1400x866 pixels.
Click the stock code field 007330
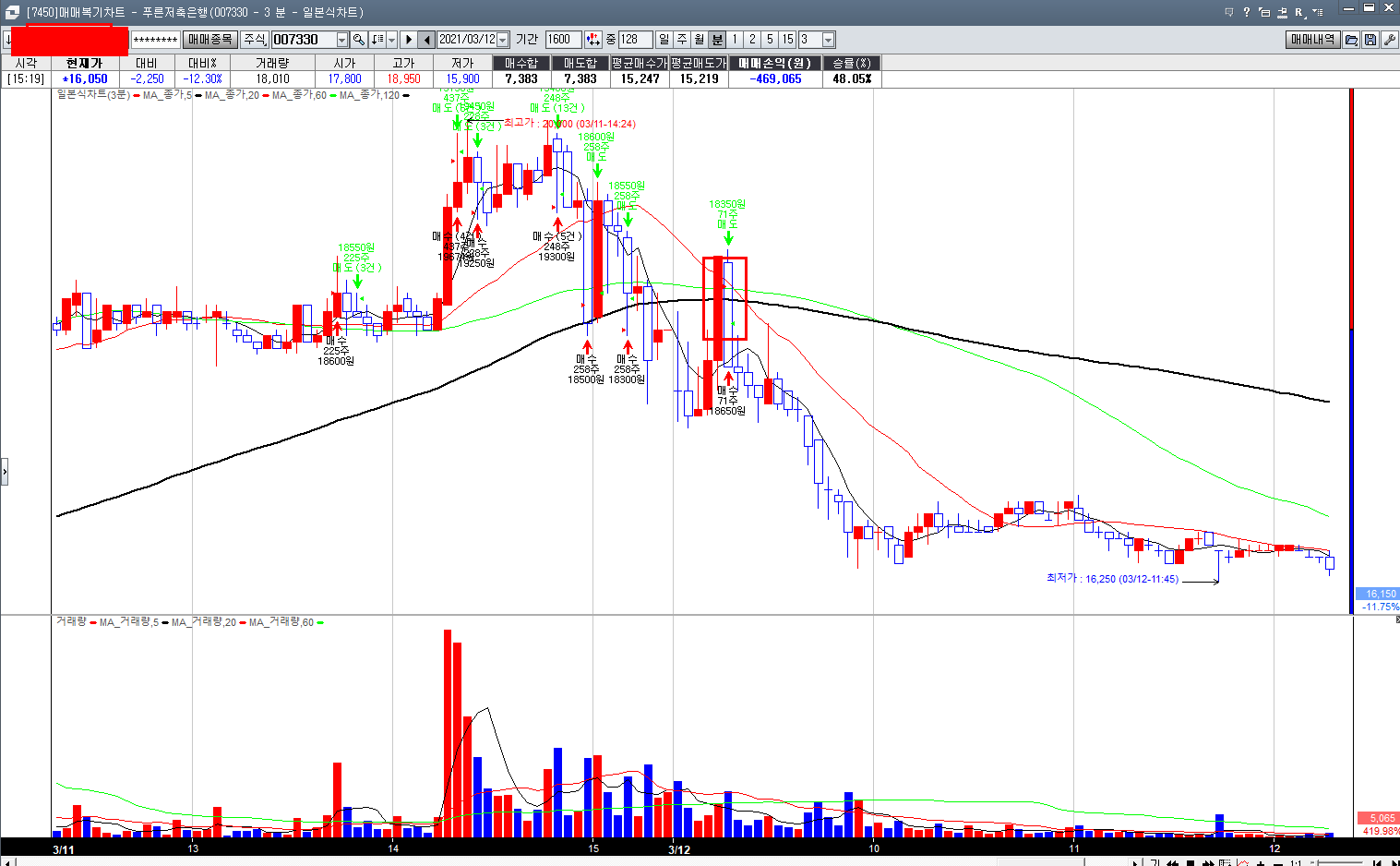[x=304, y=40]
